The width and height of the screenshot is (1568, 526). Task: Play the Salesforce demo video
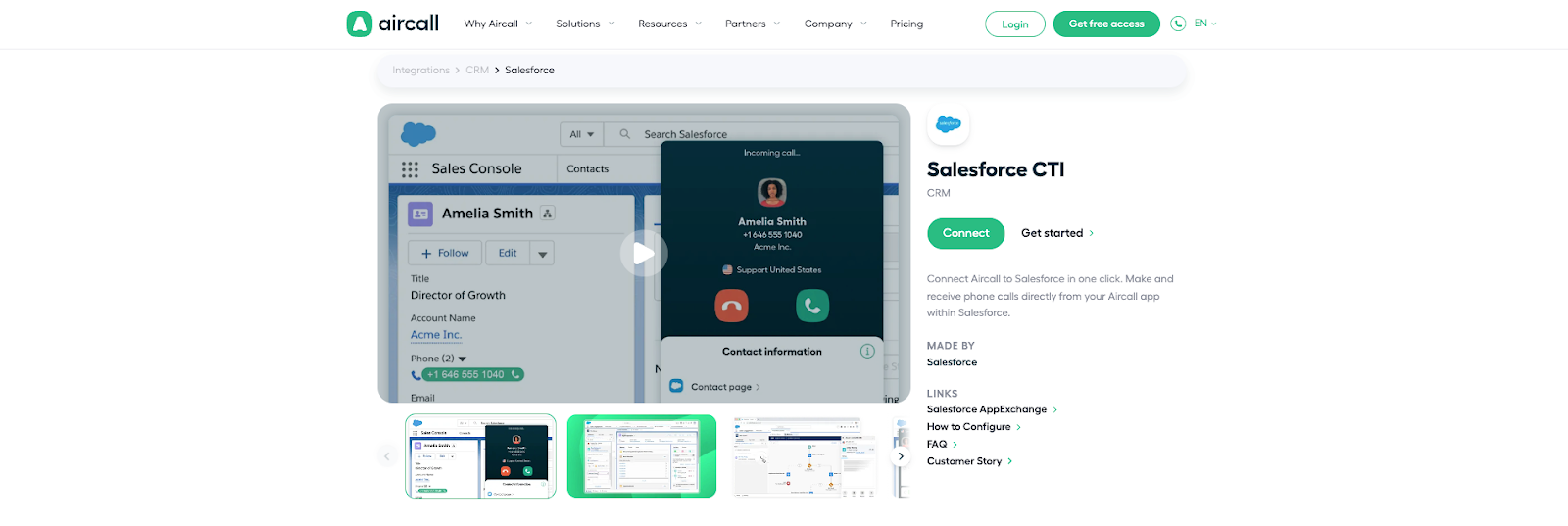pyautogui.click(x=644, y=254)
